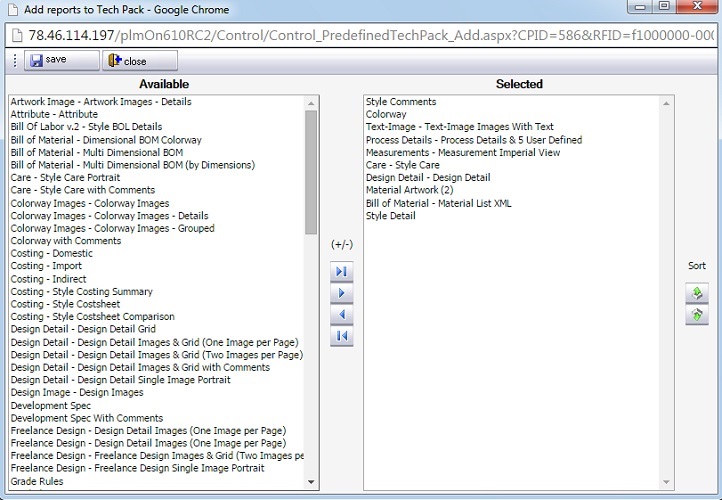The height and width of the screenshot is (500, 722).
Task: Select Colorway in Selected list
Action: pyautogui.click(x=386, y=114)
